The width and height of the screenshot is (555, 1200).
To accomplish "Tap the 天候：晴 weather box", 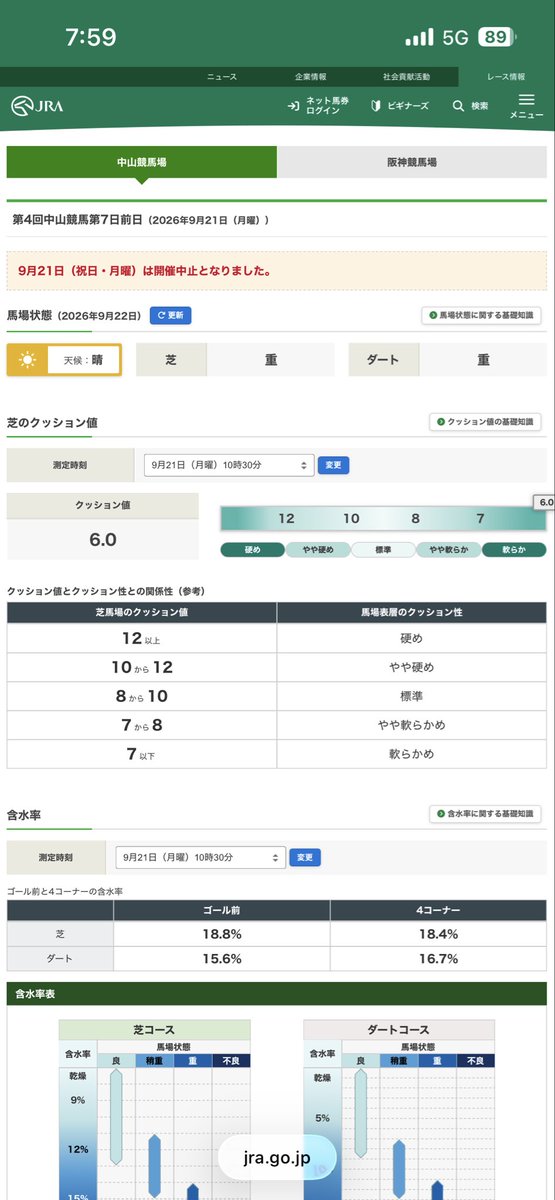I will 64,360.
